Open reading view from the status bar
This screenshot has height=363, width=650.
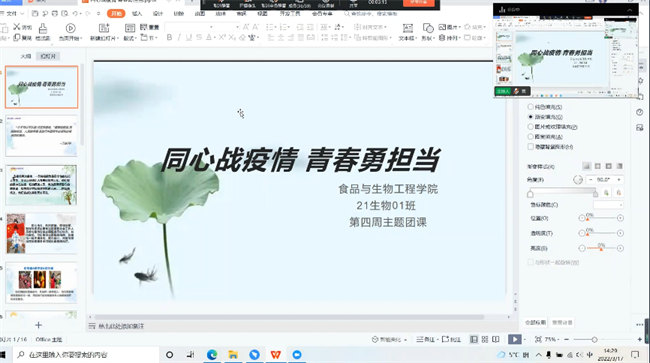pos(496,339)
